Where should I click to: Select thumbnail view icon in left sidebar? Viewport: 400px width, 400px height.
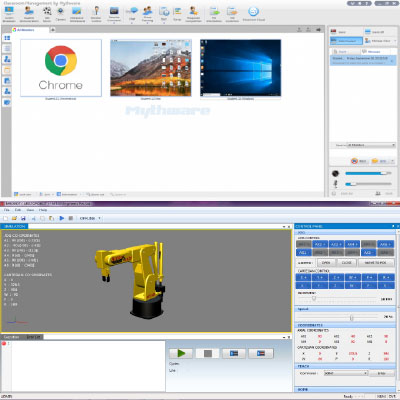[x=7, y=38]
